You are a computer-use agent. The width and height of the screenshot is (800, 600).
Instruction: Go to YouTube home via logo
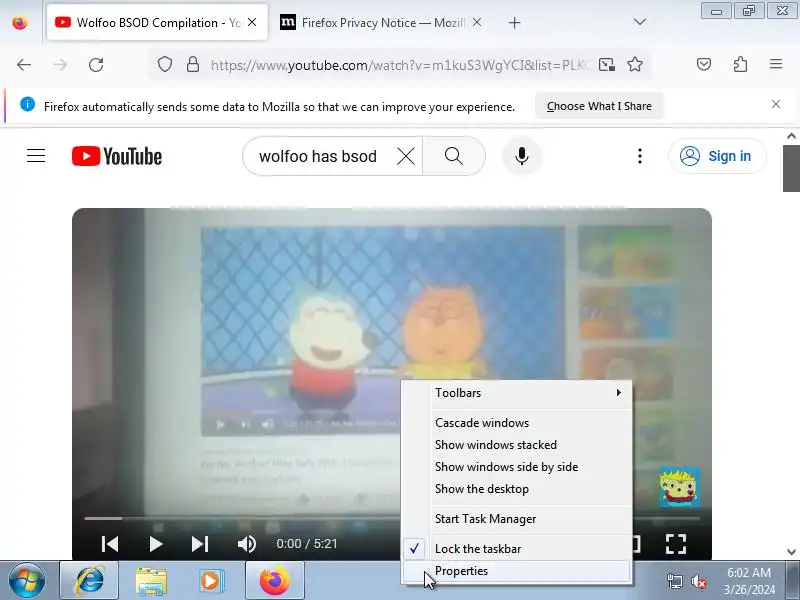pos(117,156)
